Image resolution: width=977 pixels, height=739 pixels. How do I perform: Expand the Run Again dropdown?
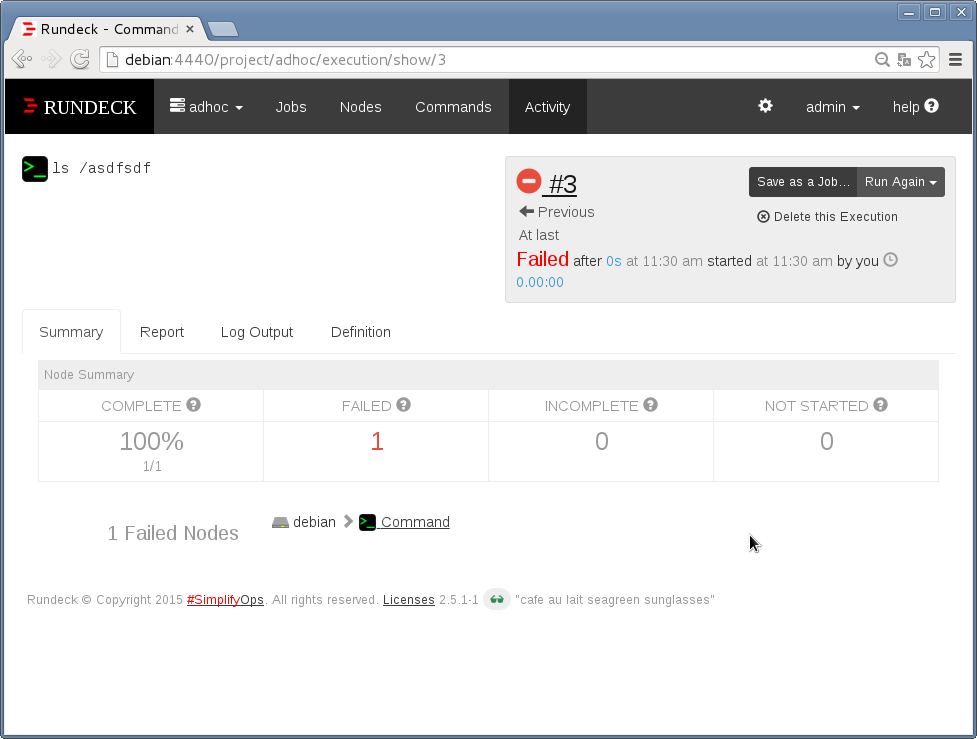(900, 182)
